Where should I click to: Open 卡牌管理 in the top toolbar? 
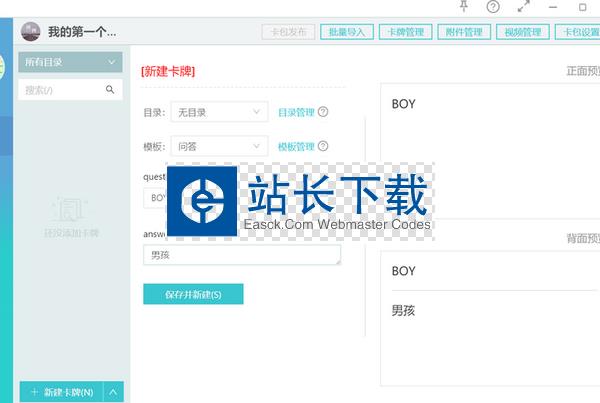(406, 32)
